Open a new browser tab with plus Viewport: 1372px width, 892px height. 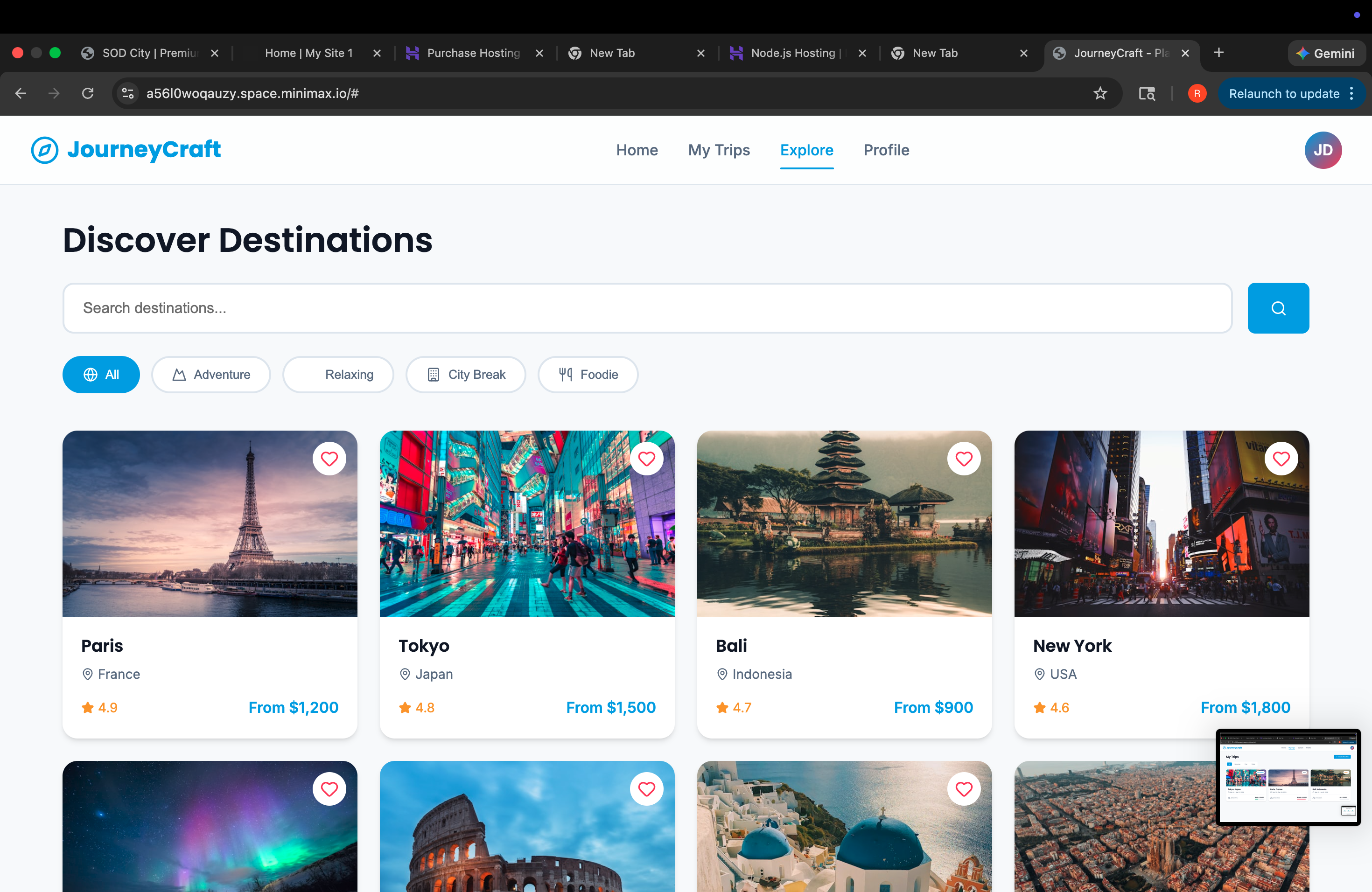[1218, 53]
